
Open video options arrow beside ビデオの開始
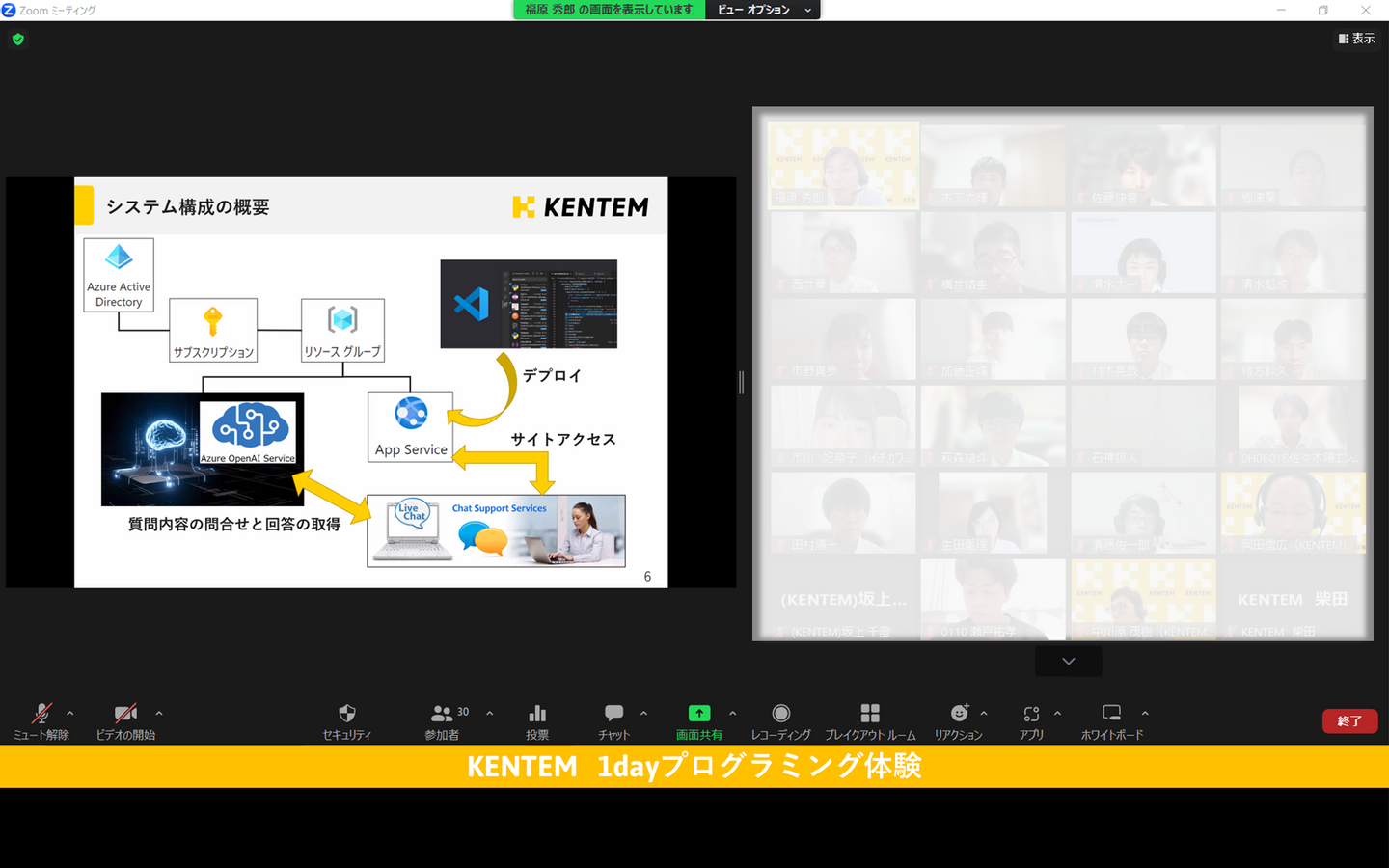point(159,714)
